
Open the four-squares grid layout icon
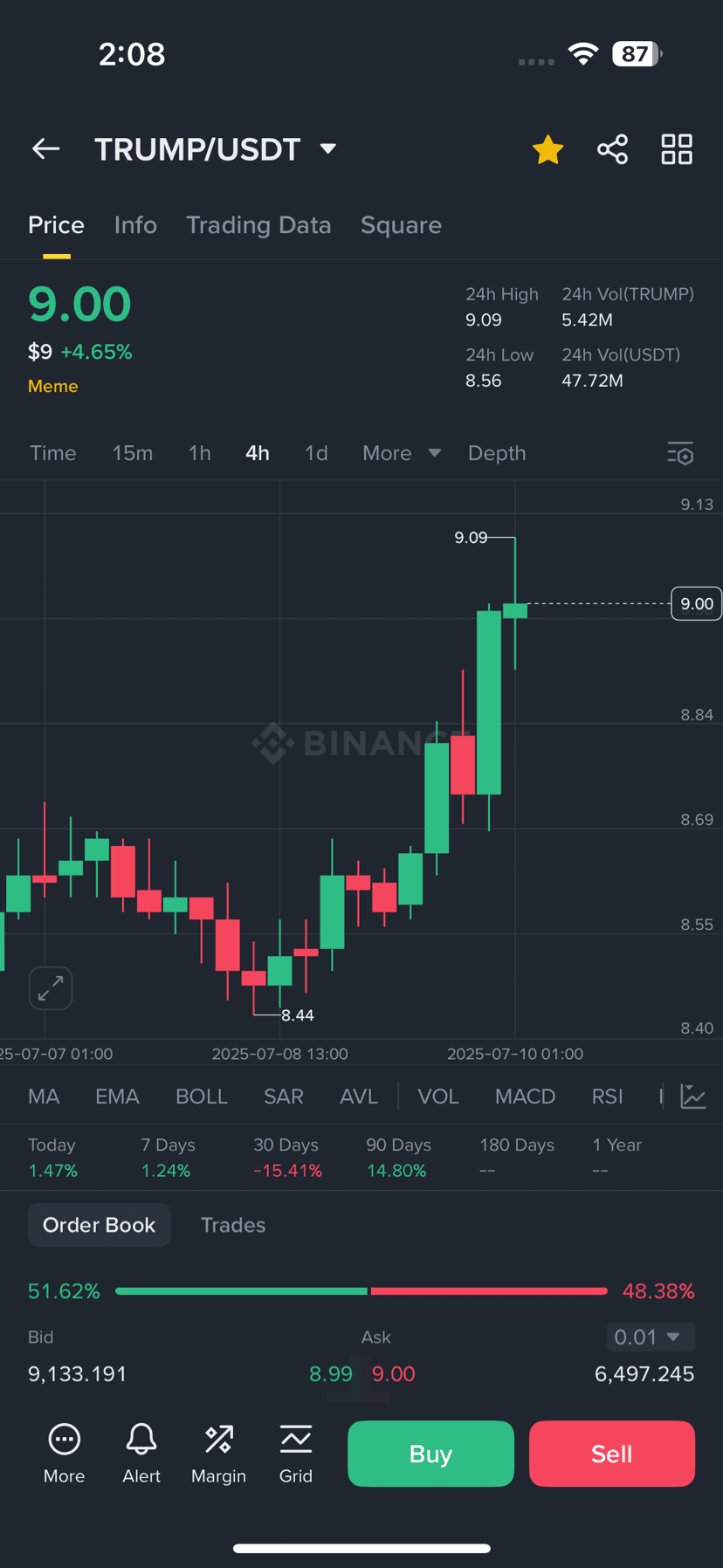coord(677,149)
